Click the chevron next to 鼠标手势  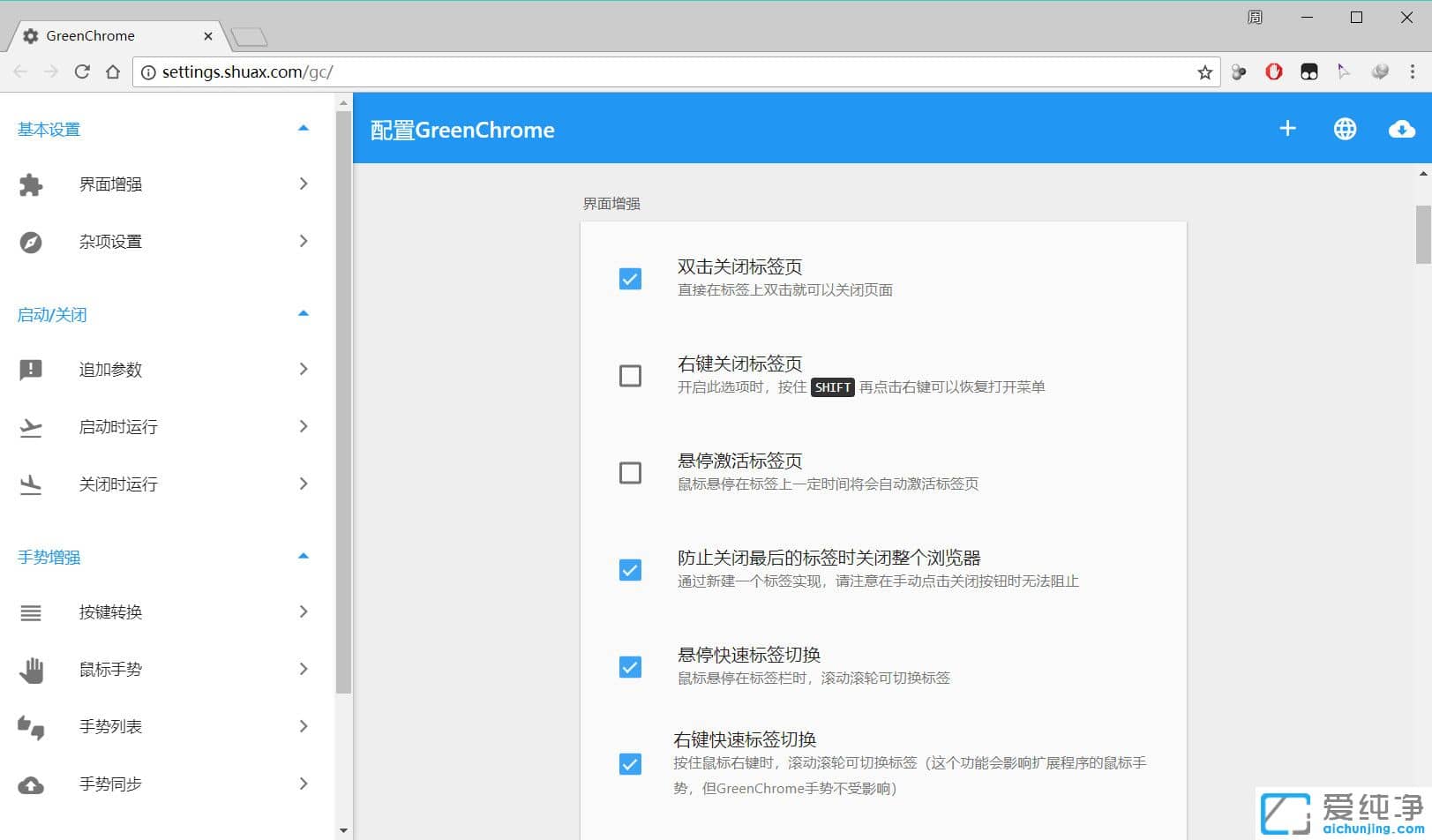click(x=304, y=669)
